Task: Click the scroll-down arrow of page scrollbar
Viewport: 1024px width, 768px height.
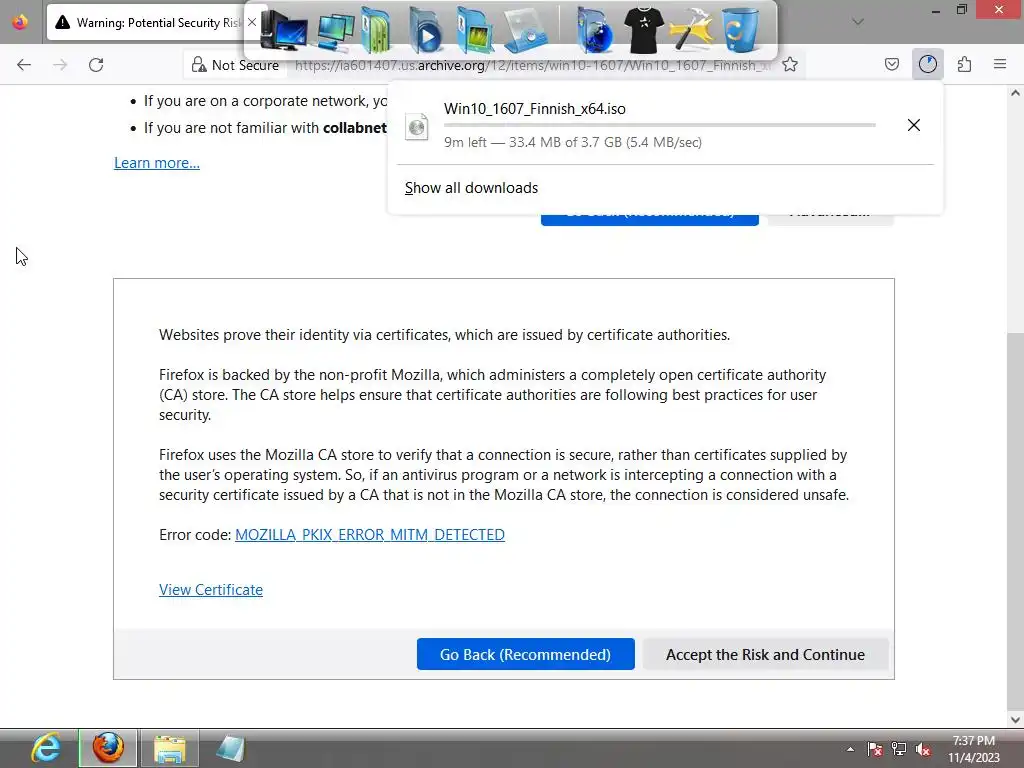Action: [1015, 720]
